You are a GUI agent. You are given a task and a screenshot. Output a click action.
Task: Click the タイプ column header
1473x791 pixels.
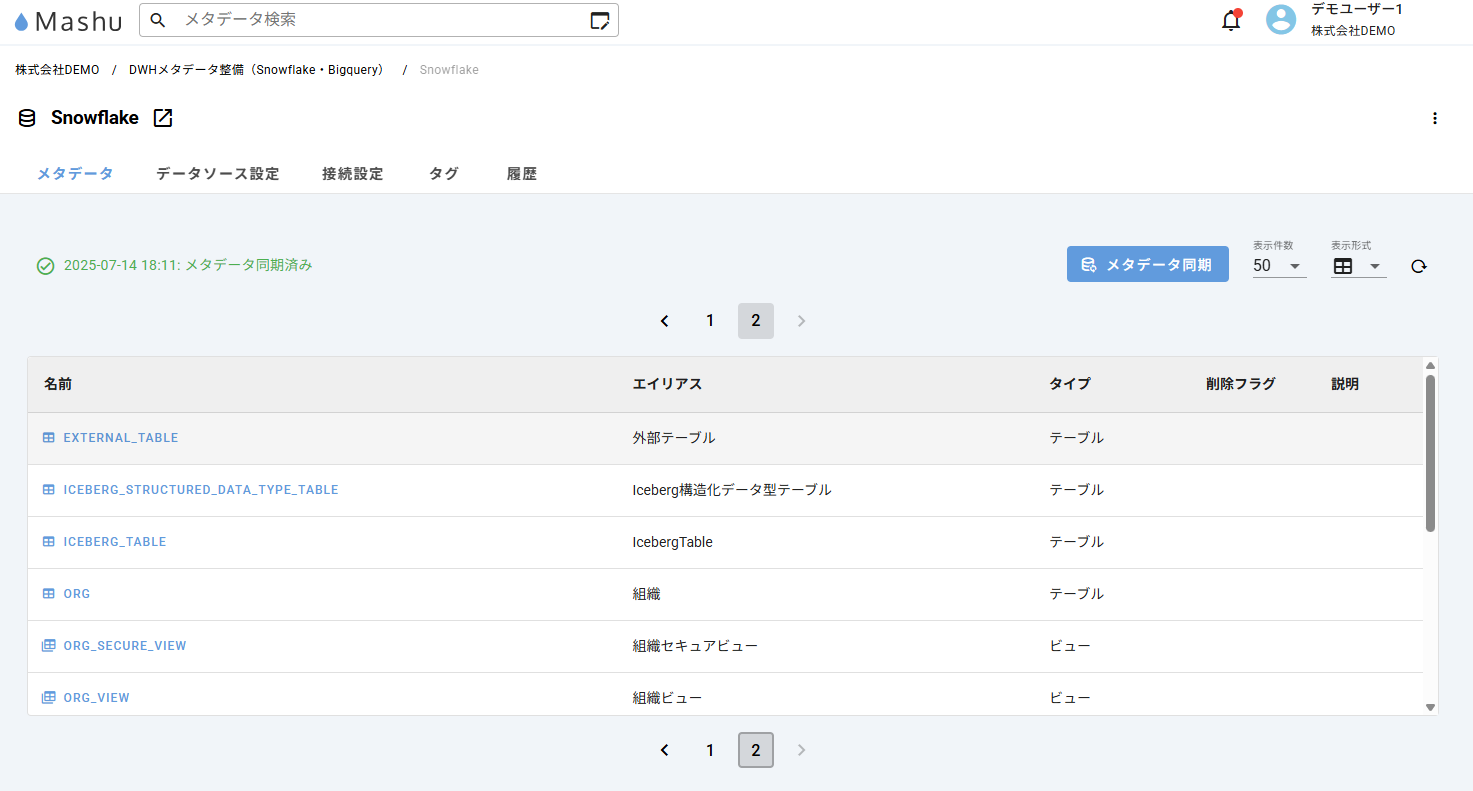point(1069,384)
